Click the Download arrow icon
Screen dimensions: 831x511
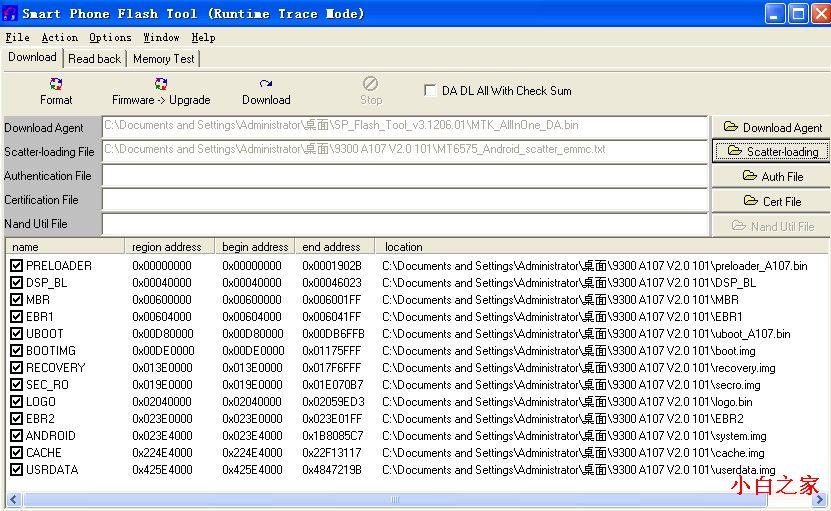pos(266,84)
